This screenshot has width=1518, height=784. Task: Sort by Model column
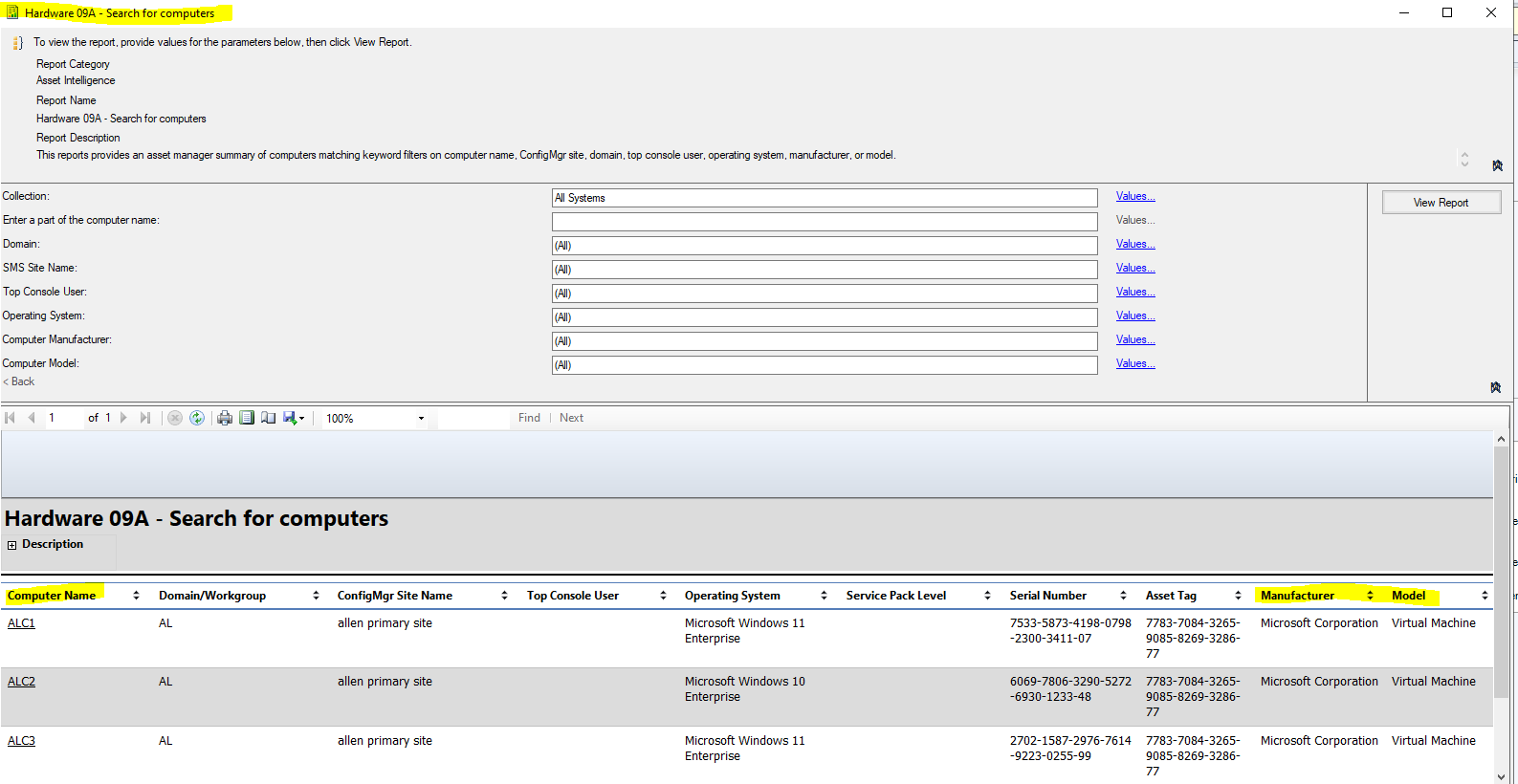tap(1485, 596)
